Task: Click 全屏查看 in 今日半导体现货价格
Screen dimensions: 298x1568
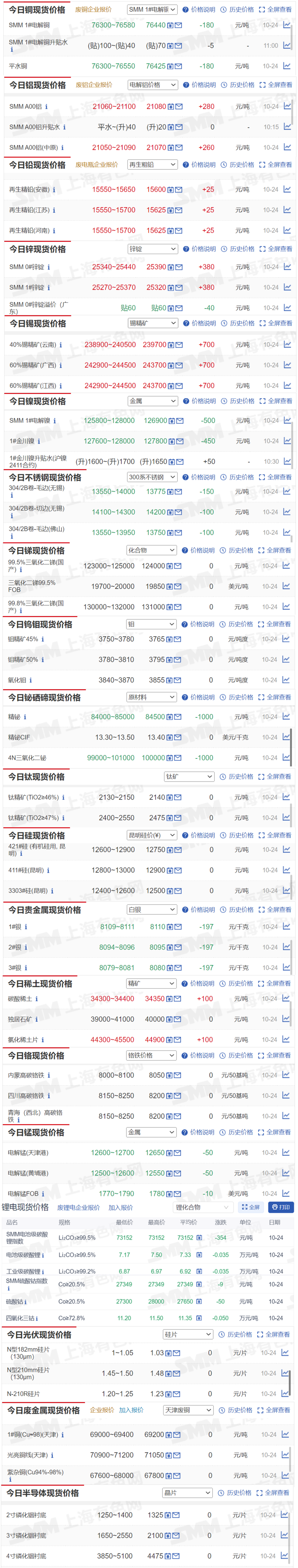Action: click(x=273, y=1493)
